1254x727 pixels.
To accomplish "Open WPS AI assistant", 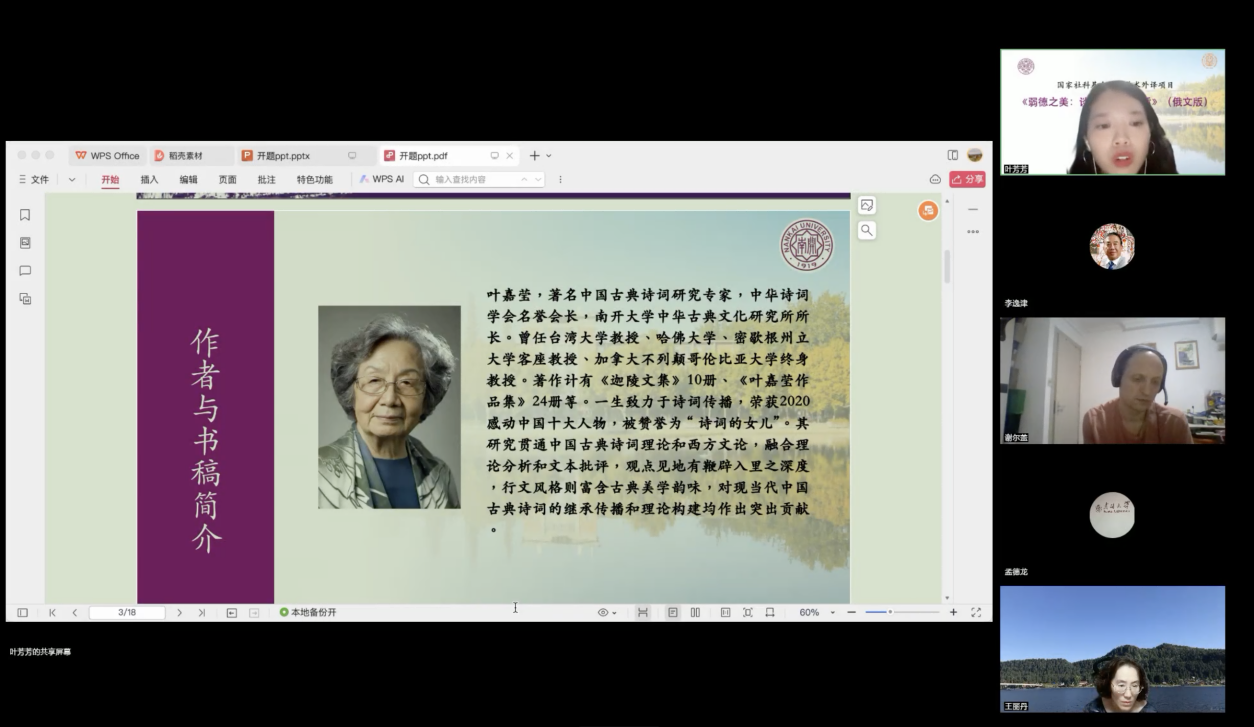I will click(x=382, y=180).
